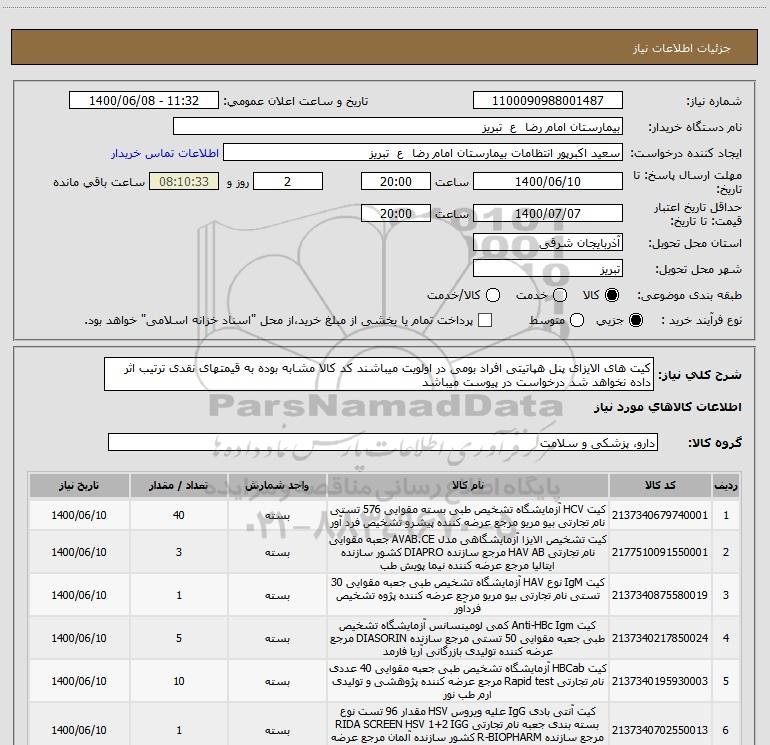The height and width of the screenshot is (745, 770).
Task: Click the delivery city field تبریز
Action: [x=548, y=269]
